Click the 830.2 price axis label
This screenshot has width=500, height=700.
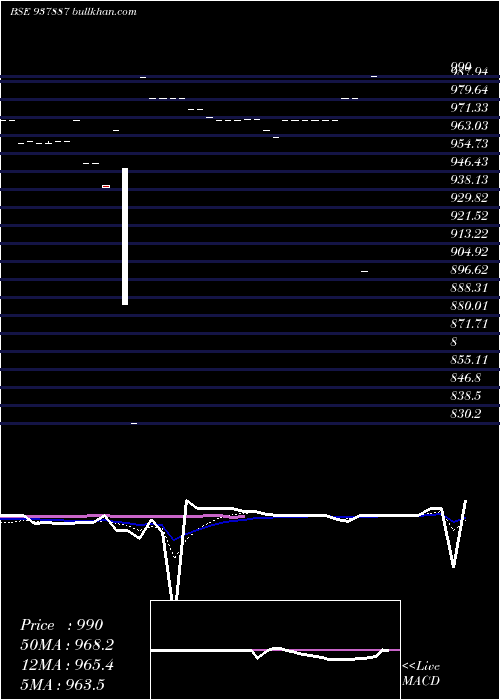[x=466, y=414]
